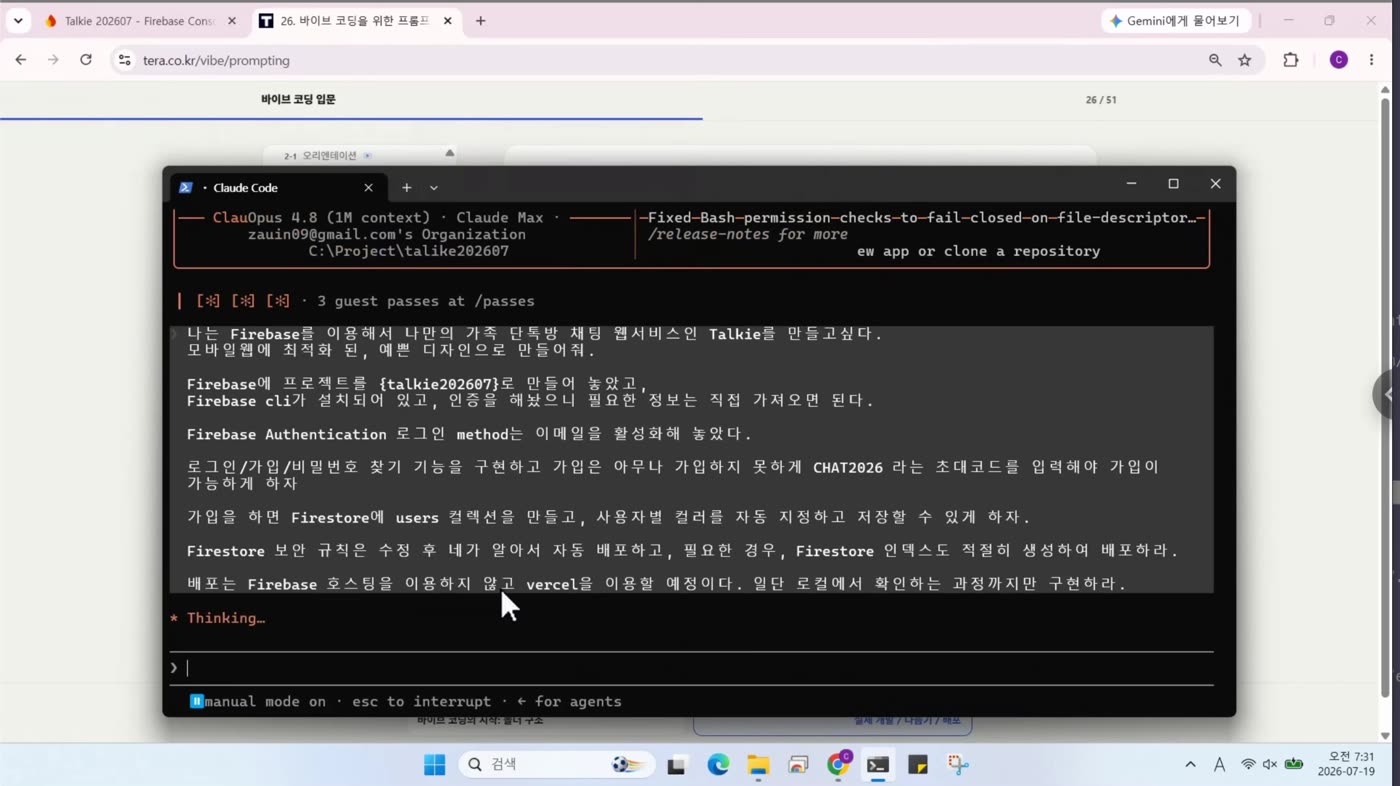This screenshot has height=786, width=1400.
Task: Click the C:\Project\talike202607 path text
Action: click(408, 251)
